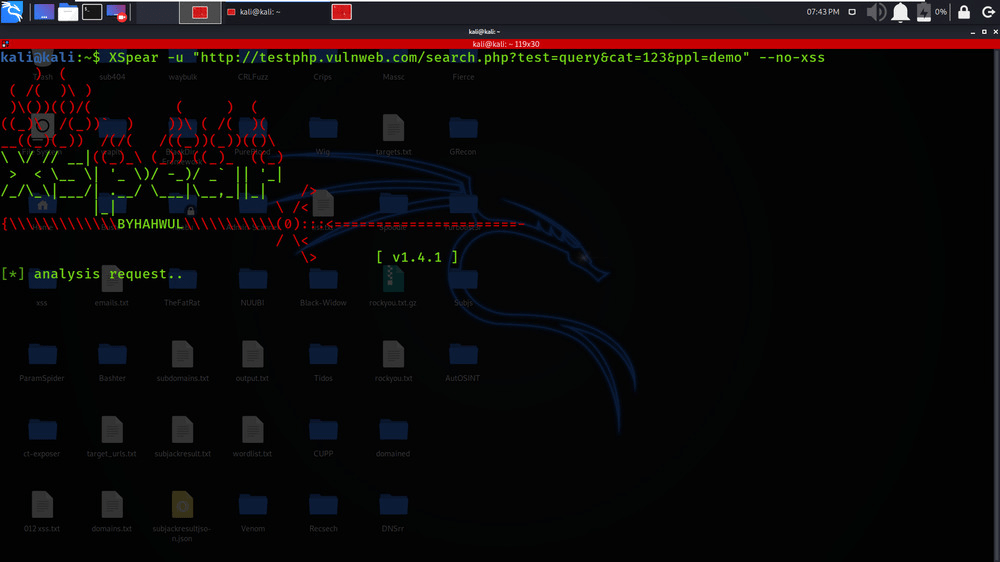1000x562 pixels.
Task: Select targets.txt file on desktop behind terminal
Action: pos(393,136)
